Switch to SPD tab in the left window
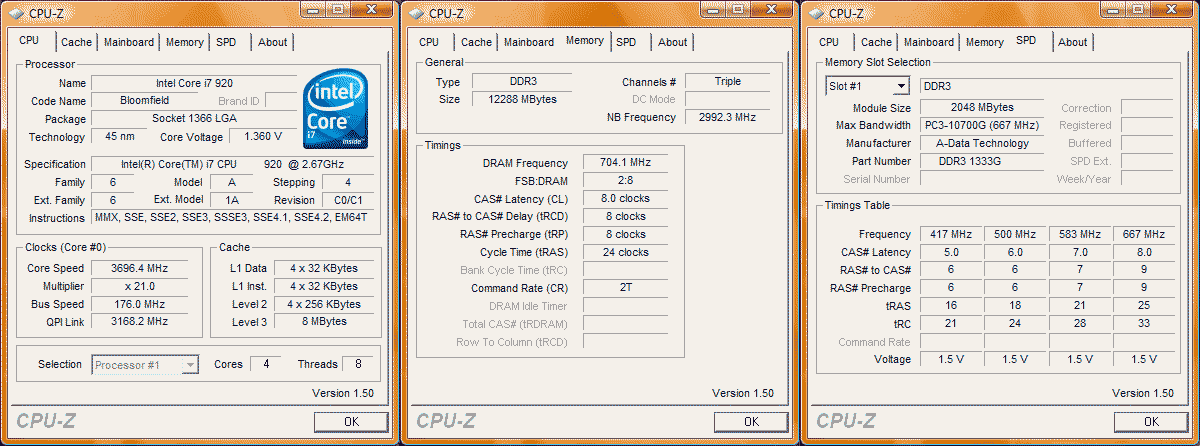Viewport: 1200px width, 446px height. click(x=227, y=42)
